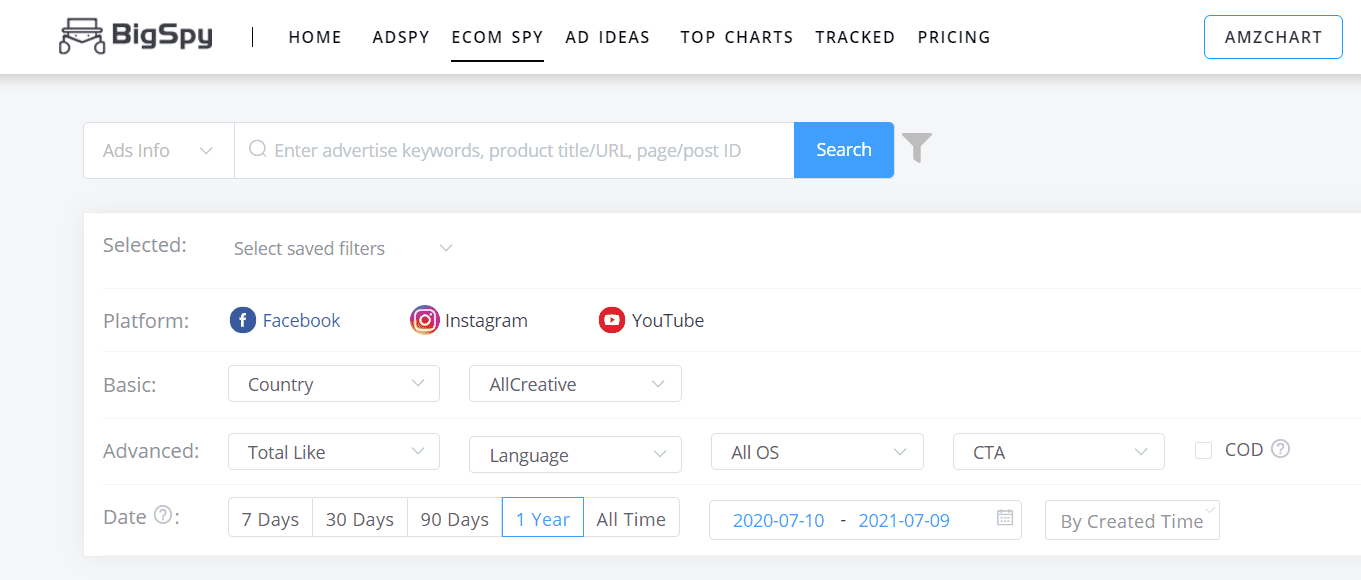Open the By Created Time dropdown
This screenshot has width=1361, height=580.
tap(1132, 521)
